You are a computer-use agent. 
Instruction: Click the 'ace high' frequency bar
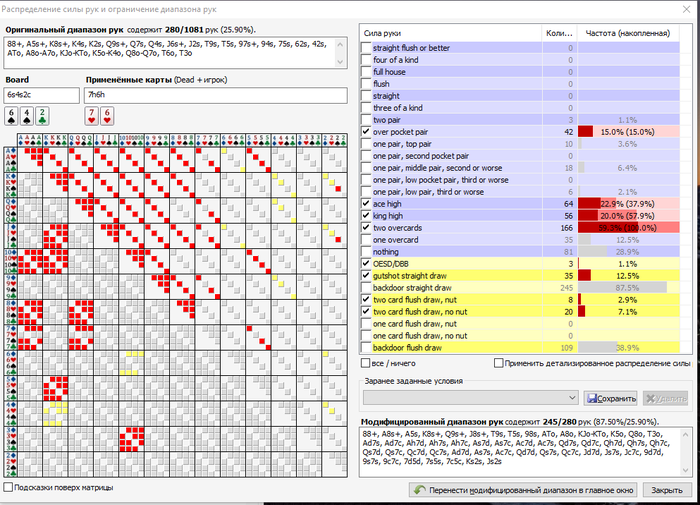[629, 204]
